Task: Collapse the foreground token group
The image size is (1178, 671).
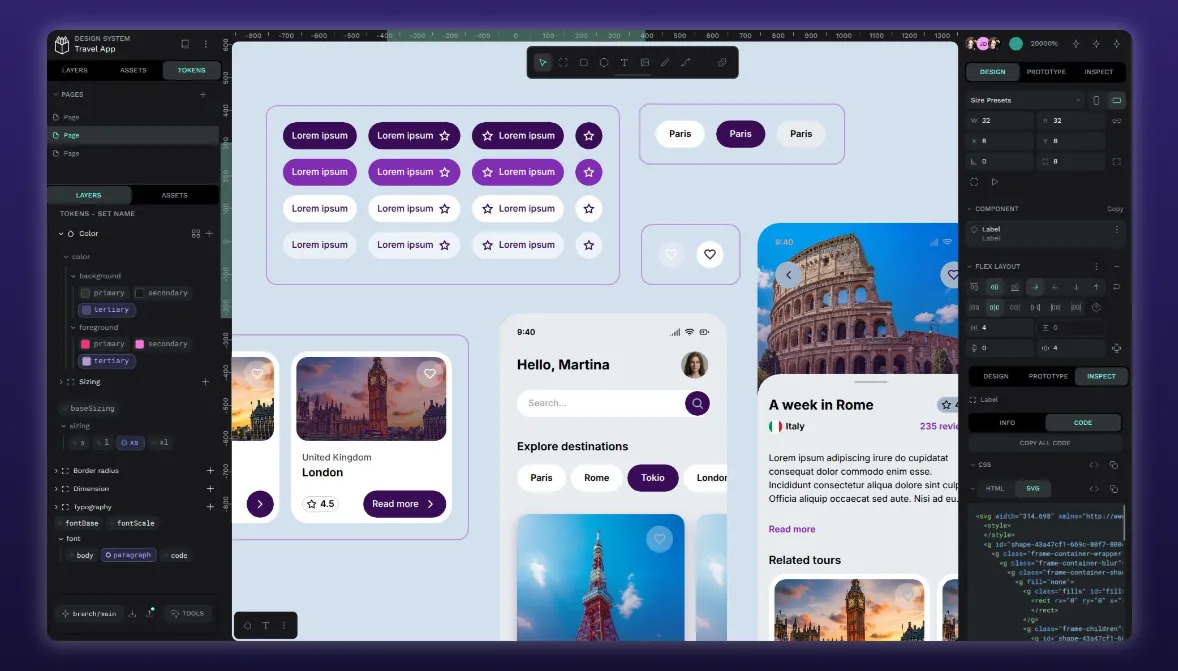Action: click(x=73, y=328)
